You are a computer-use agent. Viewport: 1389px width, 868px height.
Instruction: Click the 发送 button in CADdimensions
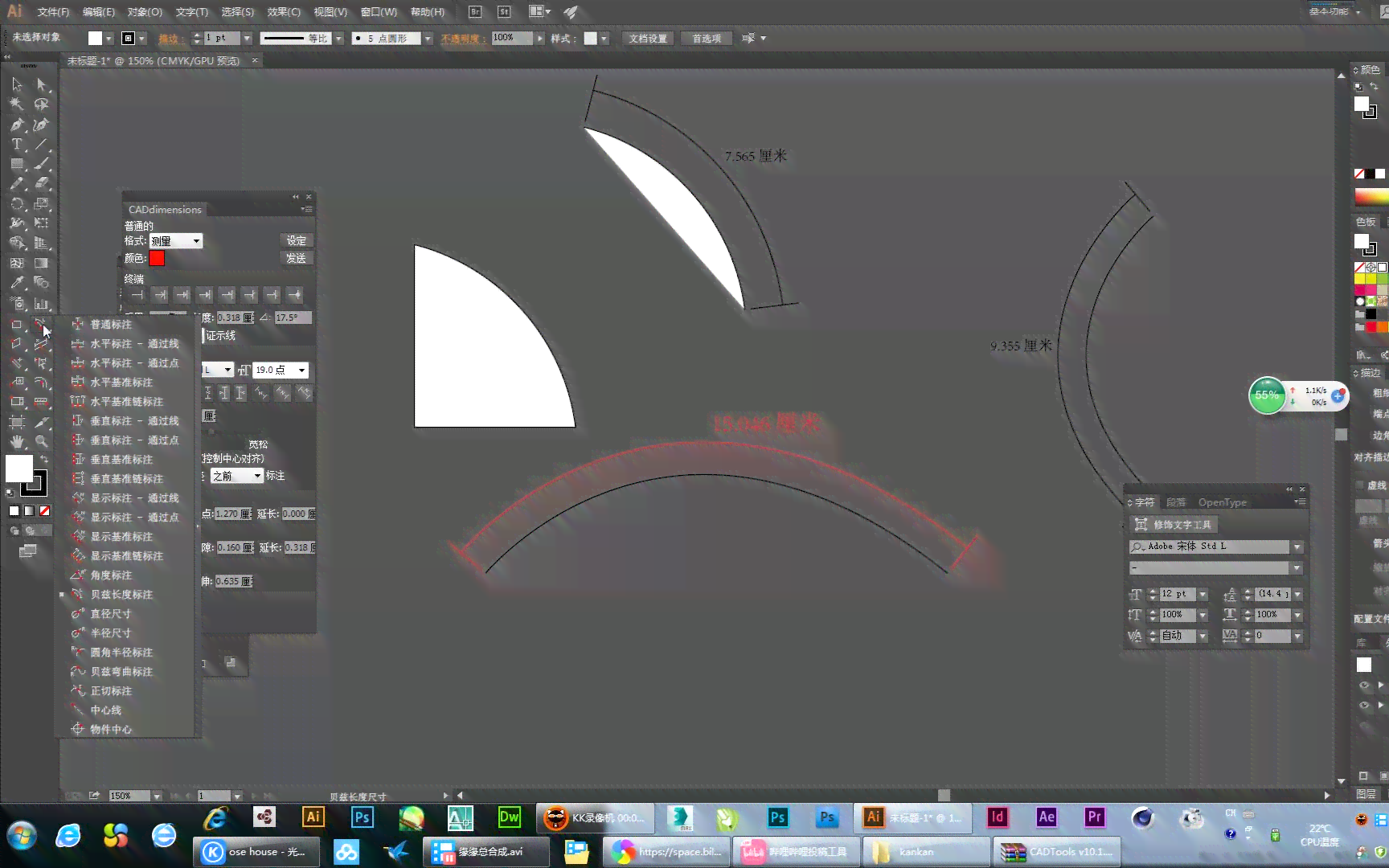[x=296, y=259]
